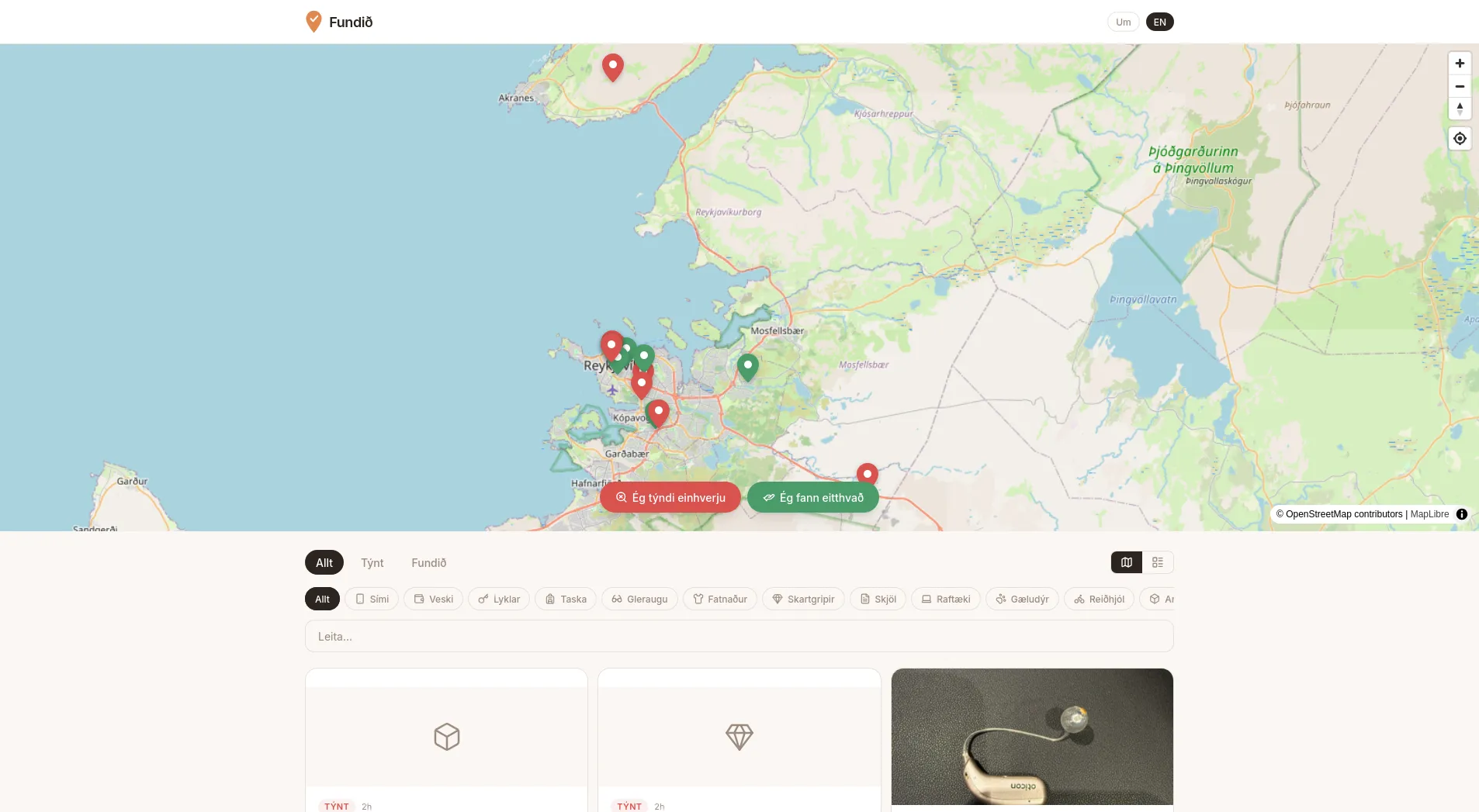The height and width of the screenshot is (812, 1479).
Task: Open the lost item card with diamond icon
Action: tap(739, 740)
